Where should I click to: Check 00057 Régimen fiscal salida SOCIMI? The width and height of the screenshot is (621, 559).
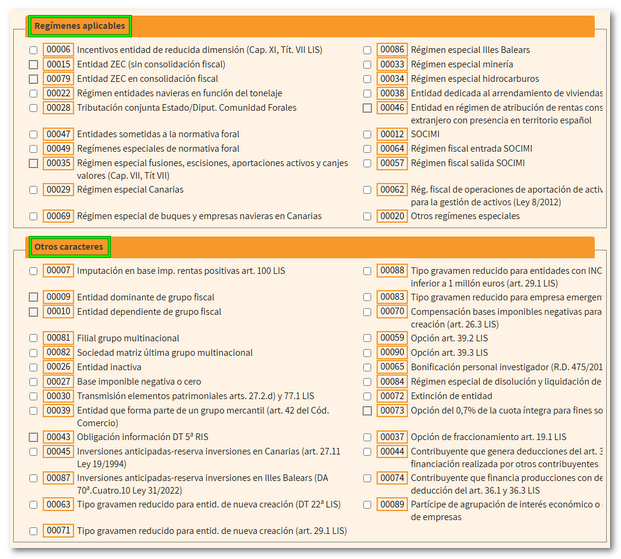(x=367, y=163)
